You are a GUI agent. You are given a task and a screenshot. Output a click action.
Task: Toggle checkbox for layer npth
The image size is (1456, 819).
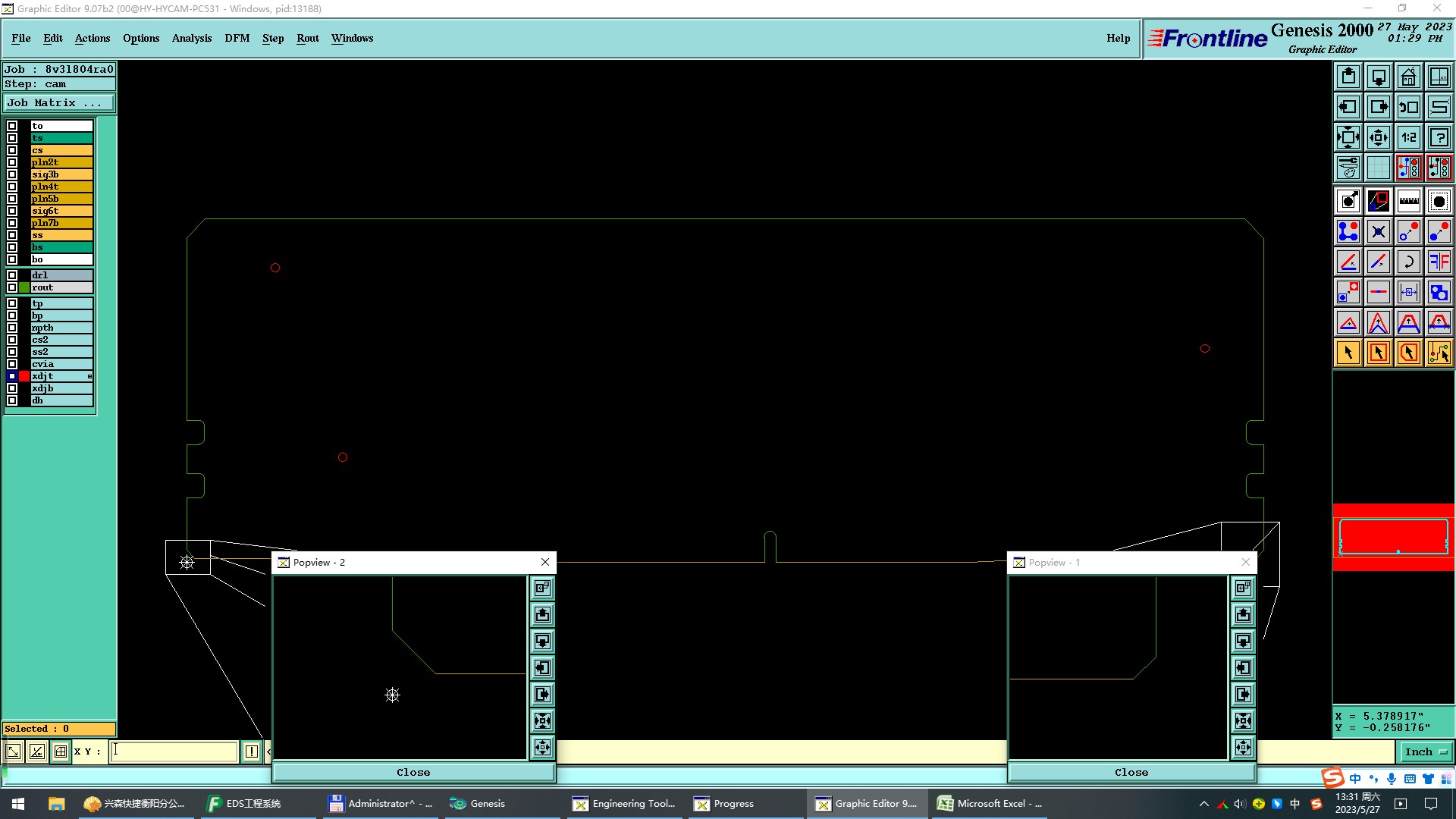12,328
